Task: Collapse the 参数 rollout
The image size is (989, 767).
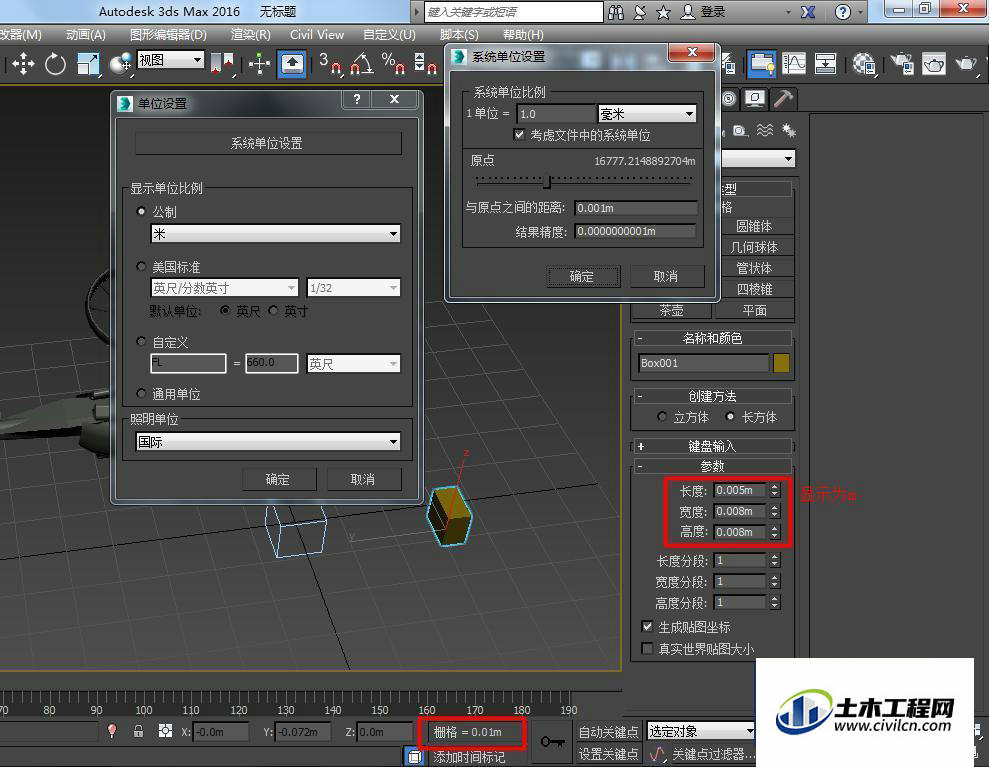Action: point(712,466)
